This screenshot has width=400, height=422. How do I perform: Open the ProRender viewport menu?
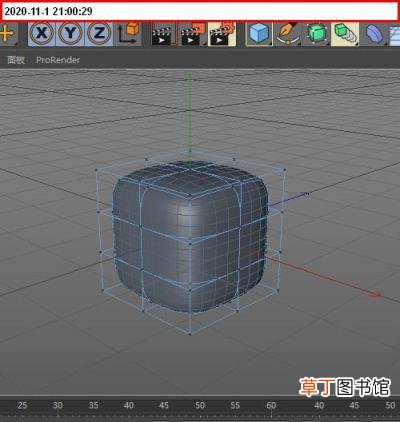click(58, 60)
